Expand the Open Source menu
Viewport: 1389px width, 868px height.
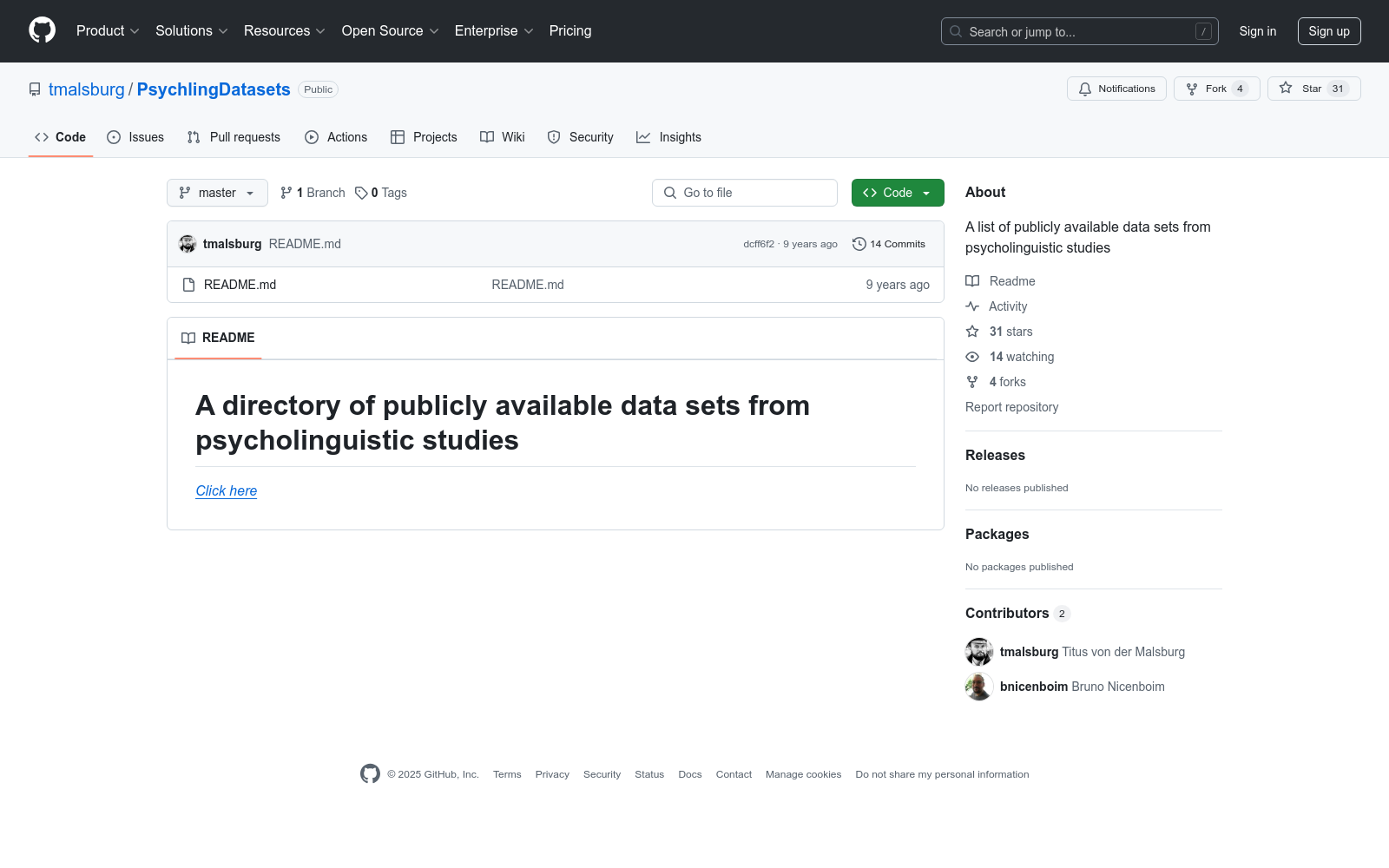coord(391,31)
